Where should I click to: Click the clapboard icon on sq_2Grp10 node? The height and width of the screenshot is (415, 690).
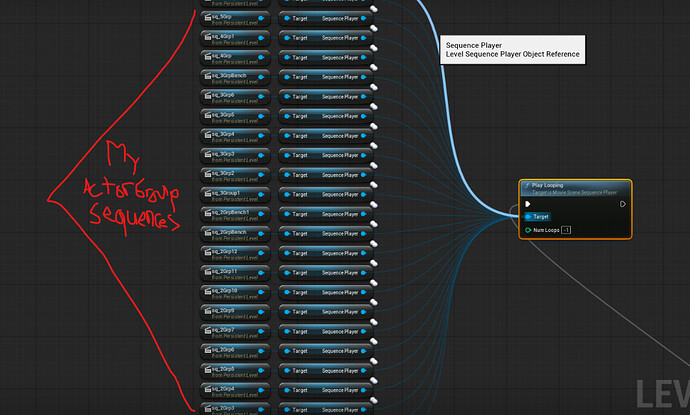[208, 292]
